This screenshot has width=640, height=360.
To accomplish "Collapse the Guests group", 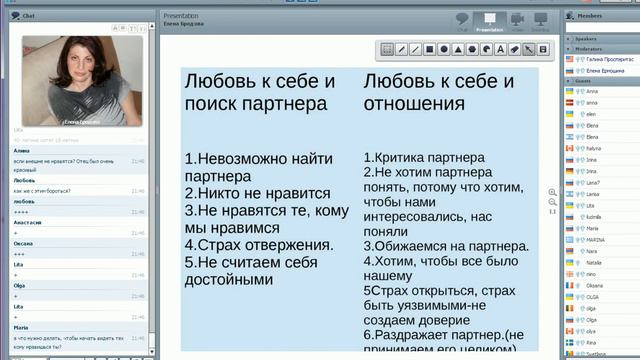I will (568, 81).
